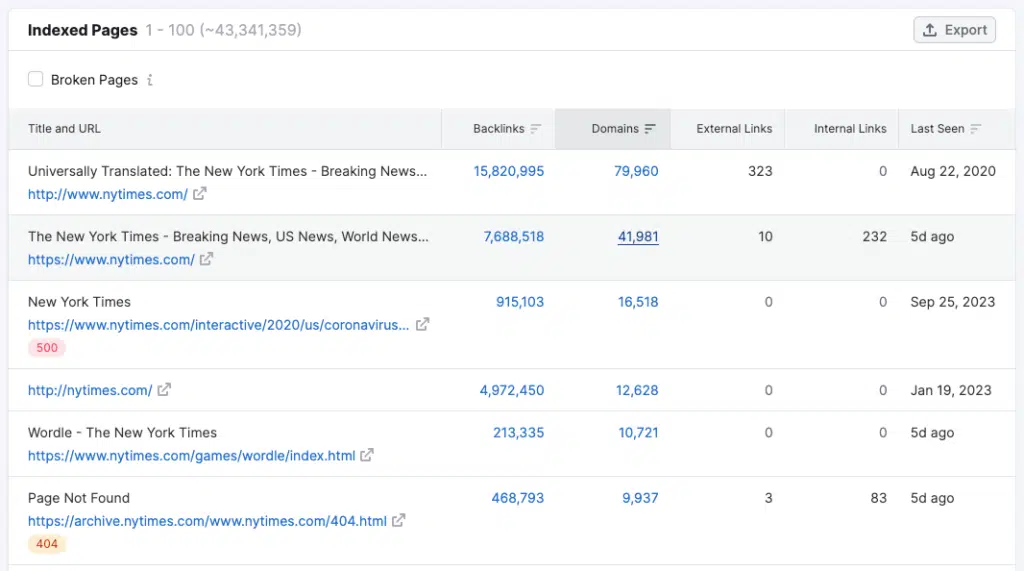Open the coronavirus interactive page URL
Image resolution: width=1024 pixels, height=571 pixels.
click(x=218, y=325)
